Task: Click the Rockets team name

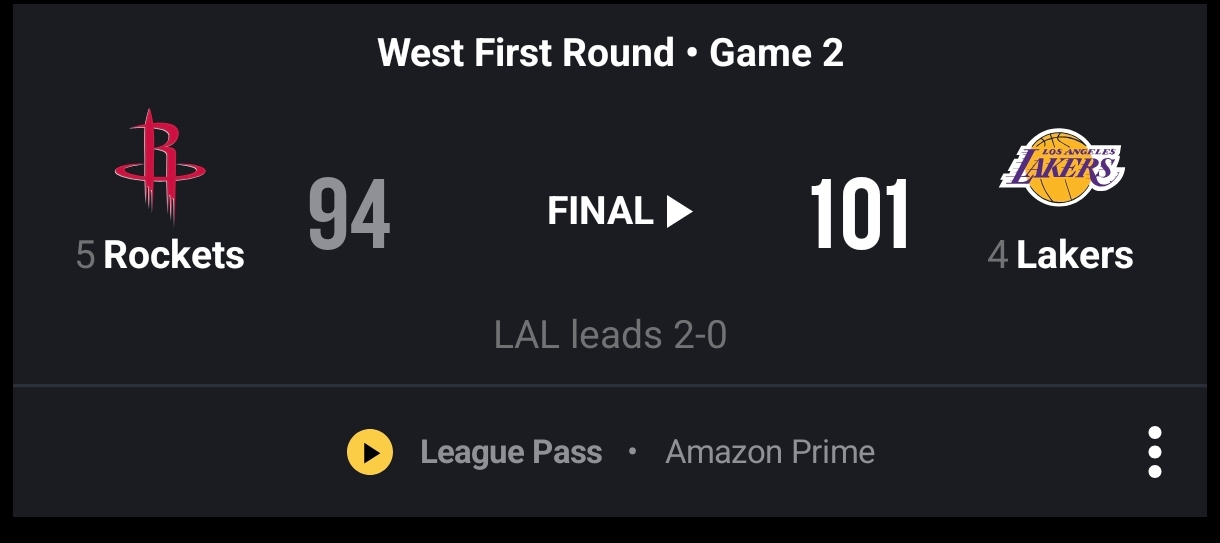Action: point(174,255)
